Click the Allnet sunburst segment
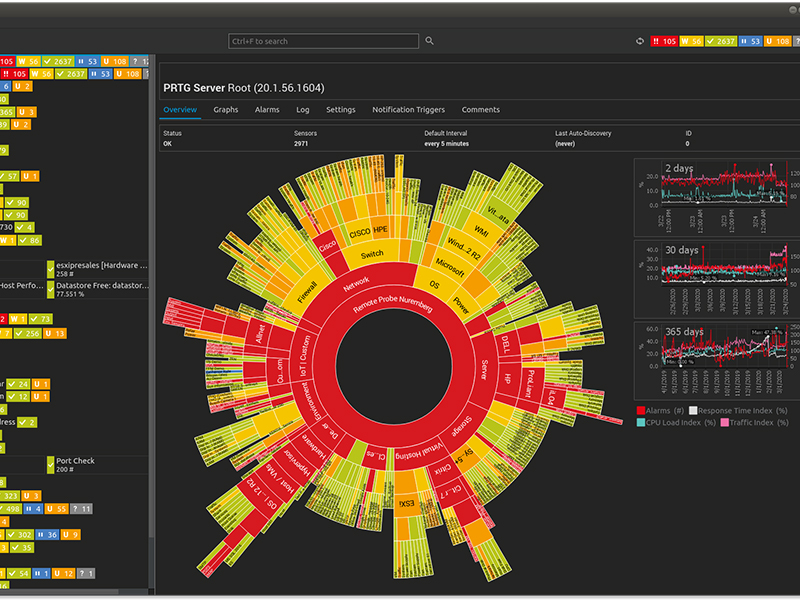Viewport: 800px width, 600px height. (261, 334)
